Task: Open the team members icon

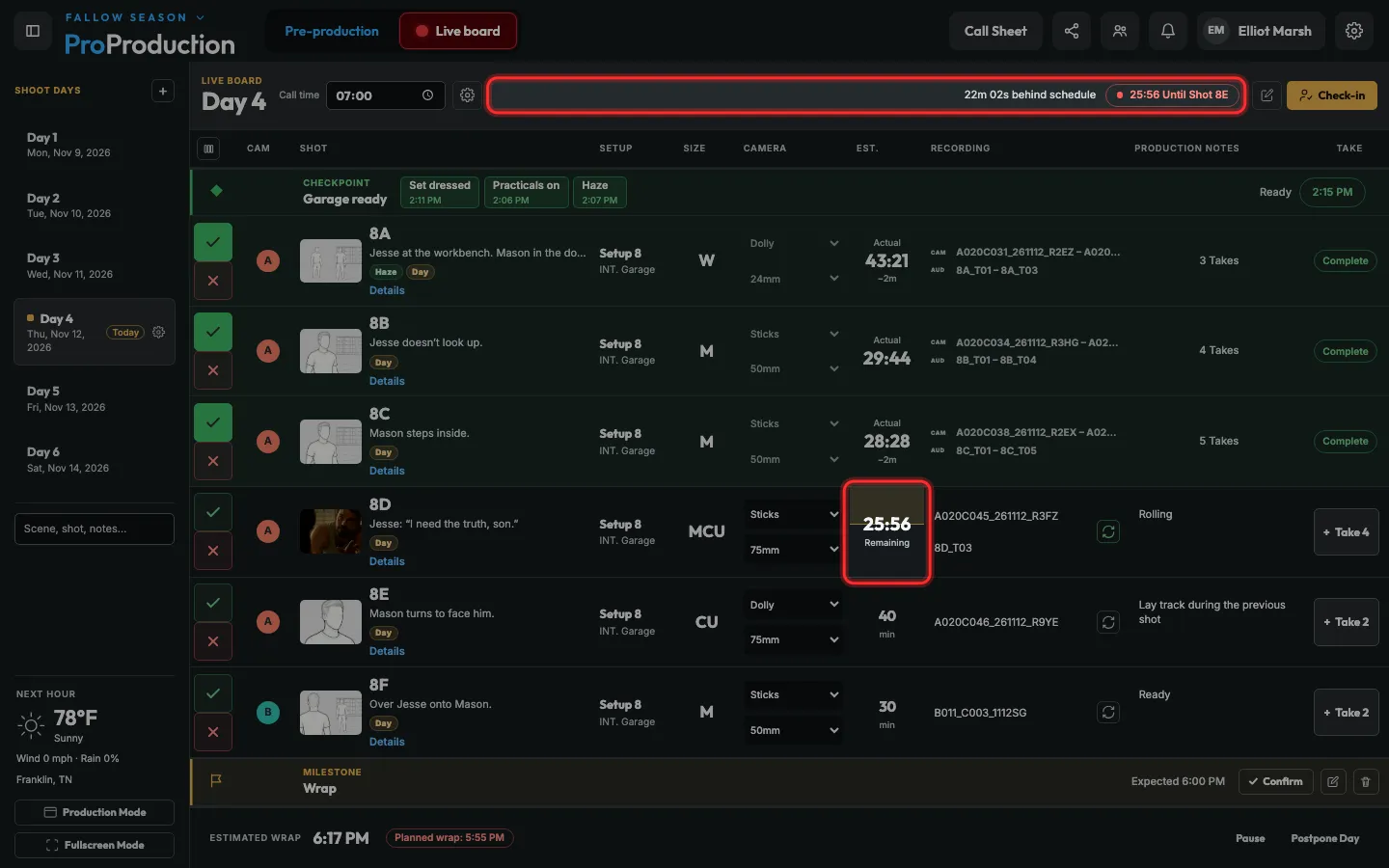Action: (x=1120, y=31)
